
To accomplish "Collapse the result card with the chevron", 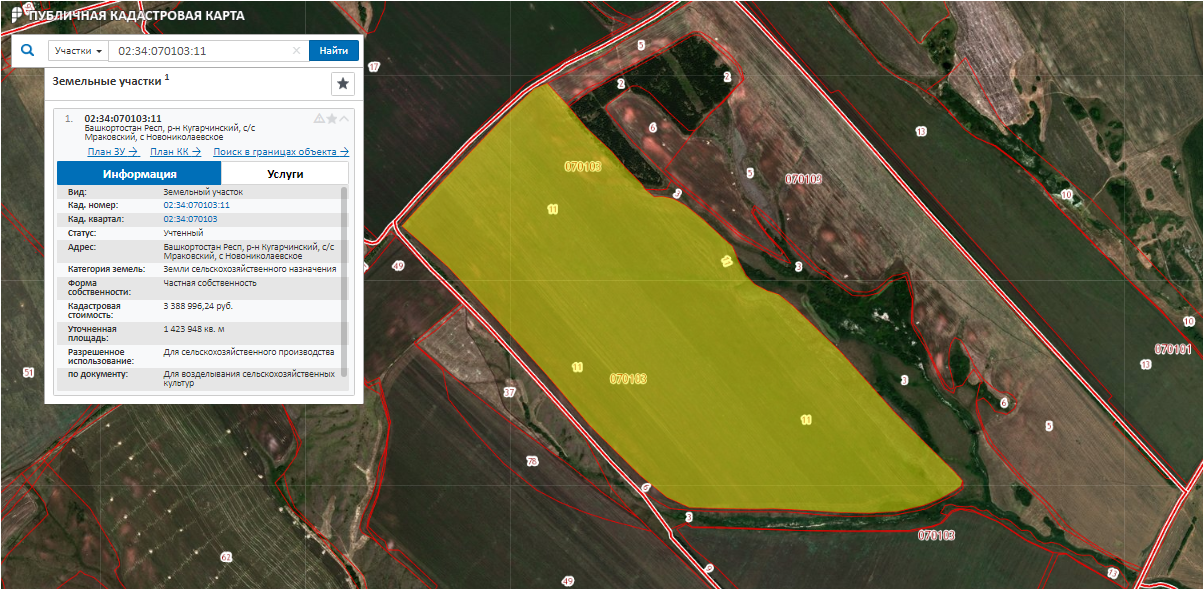I will click(345, 118).
